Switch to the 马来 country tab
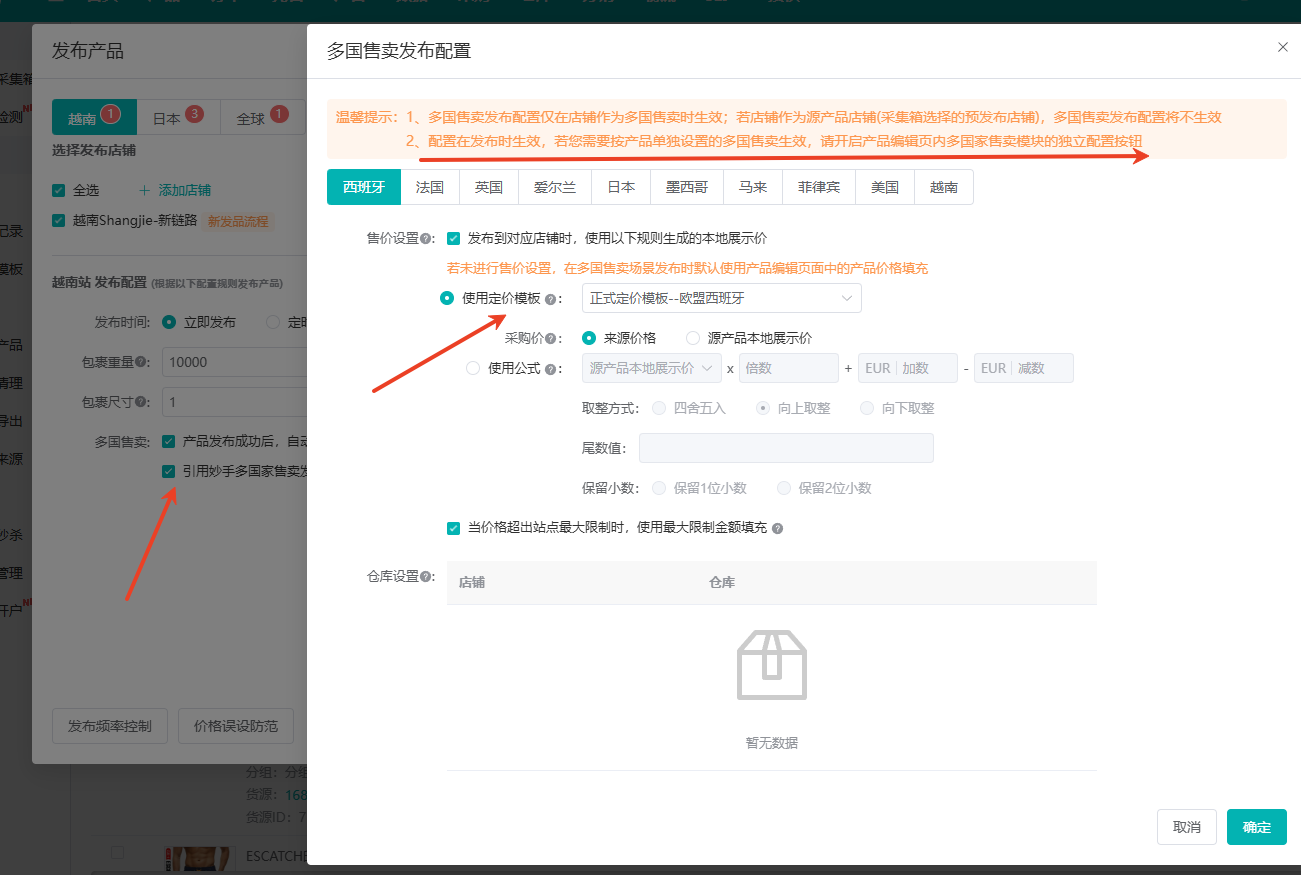The image size is (1301, 875). (x=753, y=187)
